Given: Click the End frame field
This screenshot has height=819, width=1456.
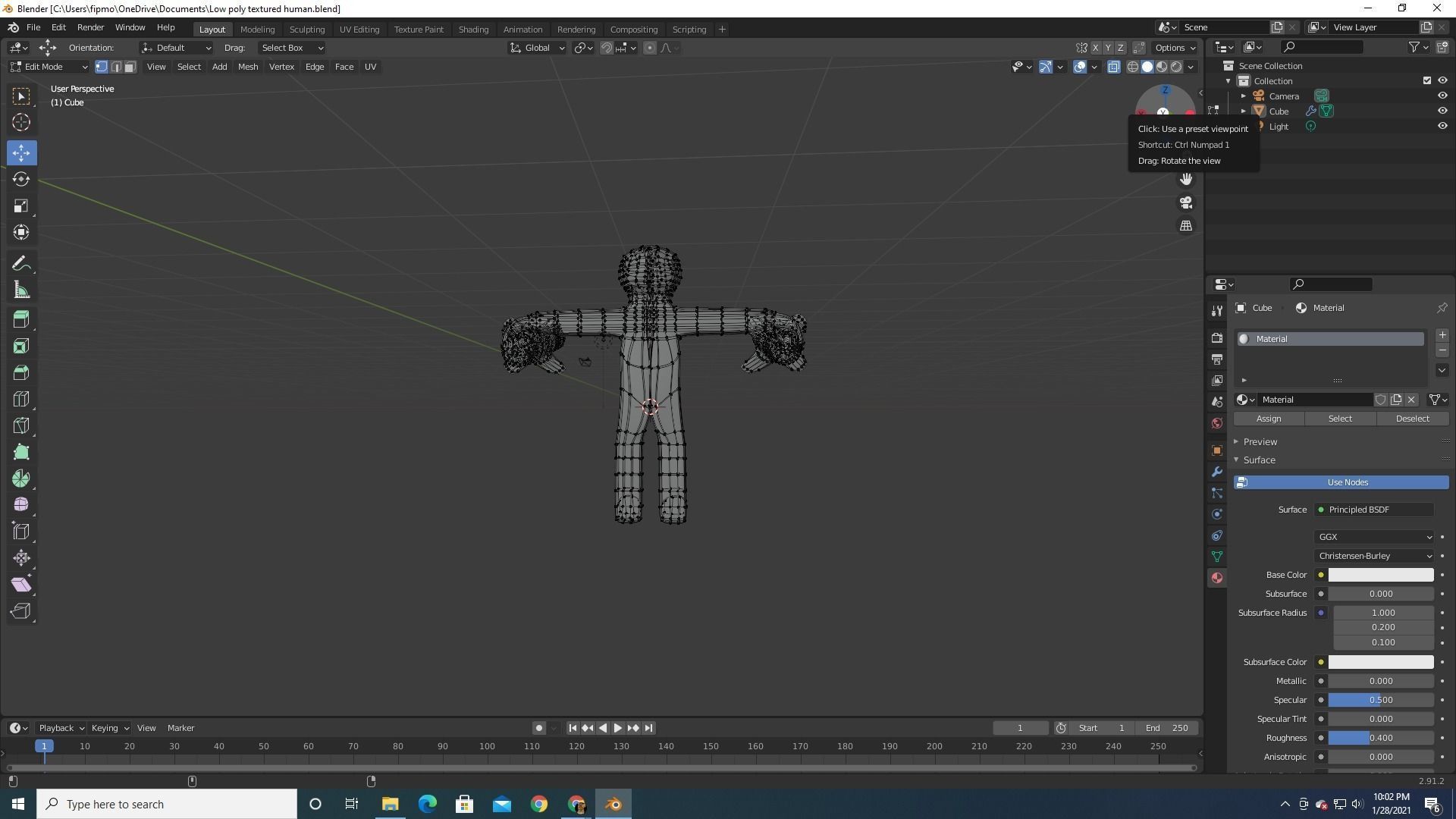Looking at the screenshot, I should [1166, 728].
